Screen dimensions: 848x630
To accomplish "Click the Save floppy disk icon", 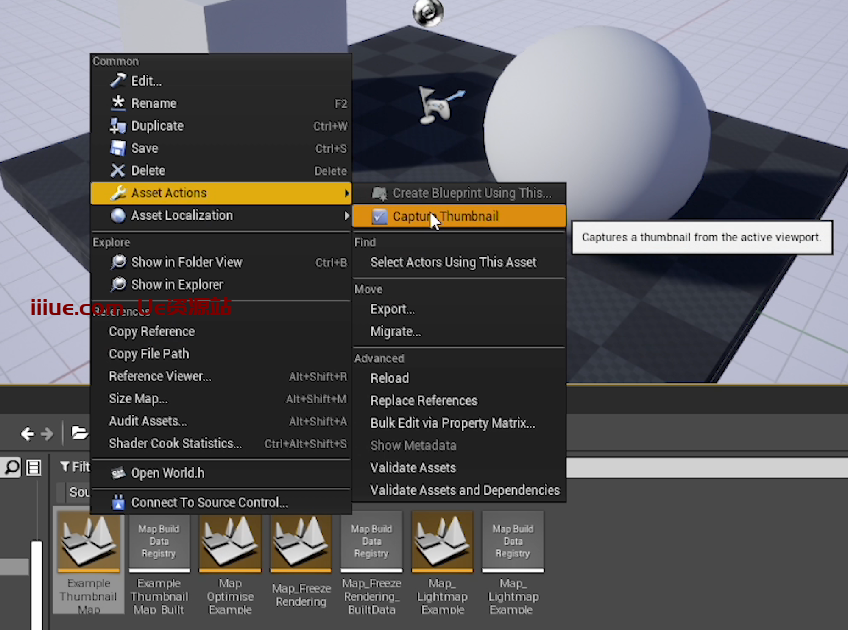I will pos(118,148).
